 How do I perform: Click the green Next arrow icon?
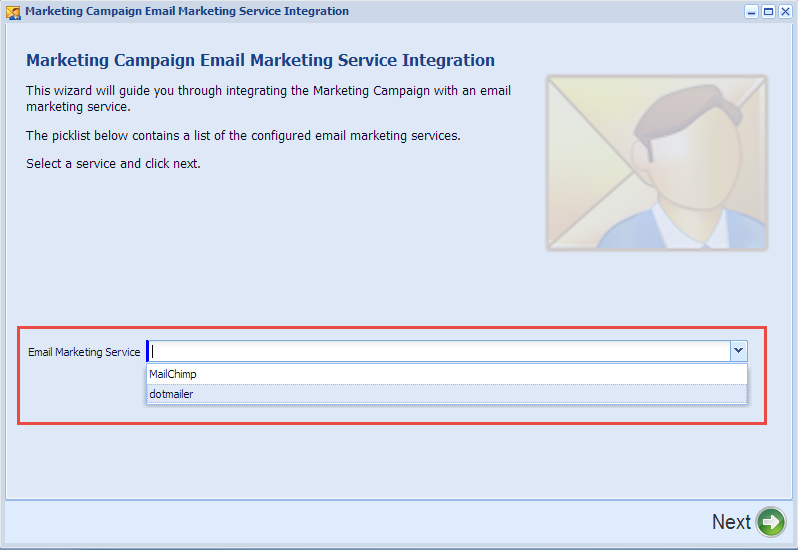(771, 522)
